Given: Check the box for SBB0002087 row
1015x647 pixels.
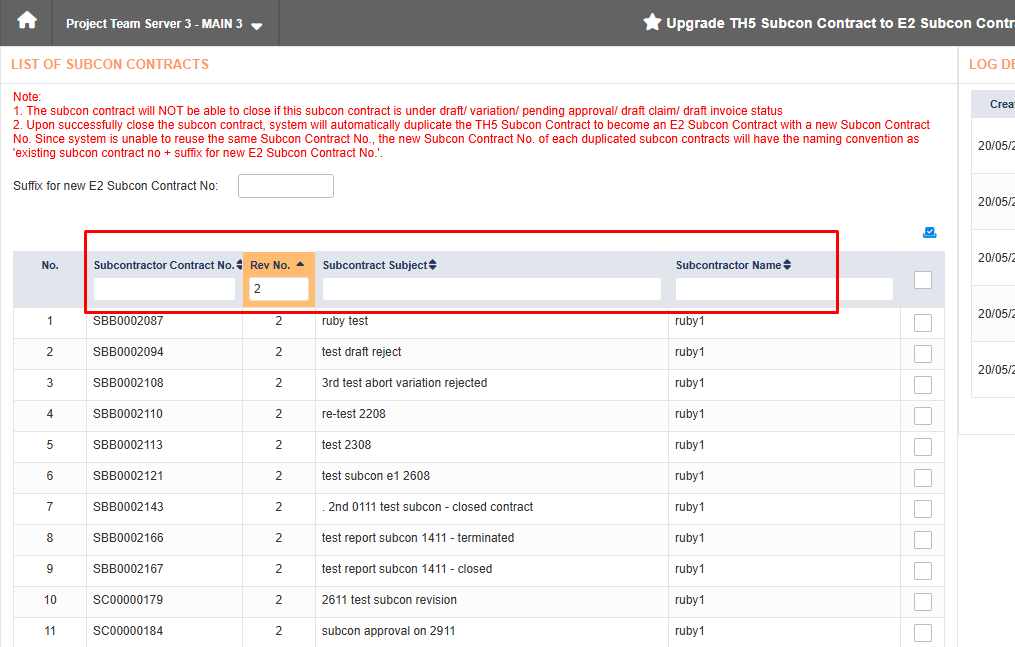Looking at the screenshot, I should (x=923, y=323).
